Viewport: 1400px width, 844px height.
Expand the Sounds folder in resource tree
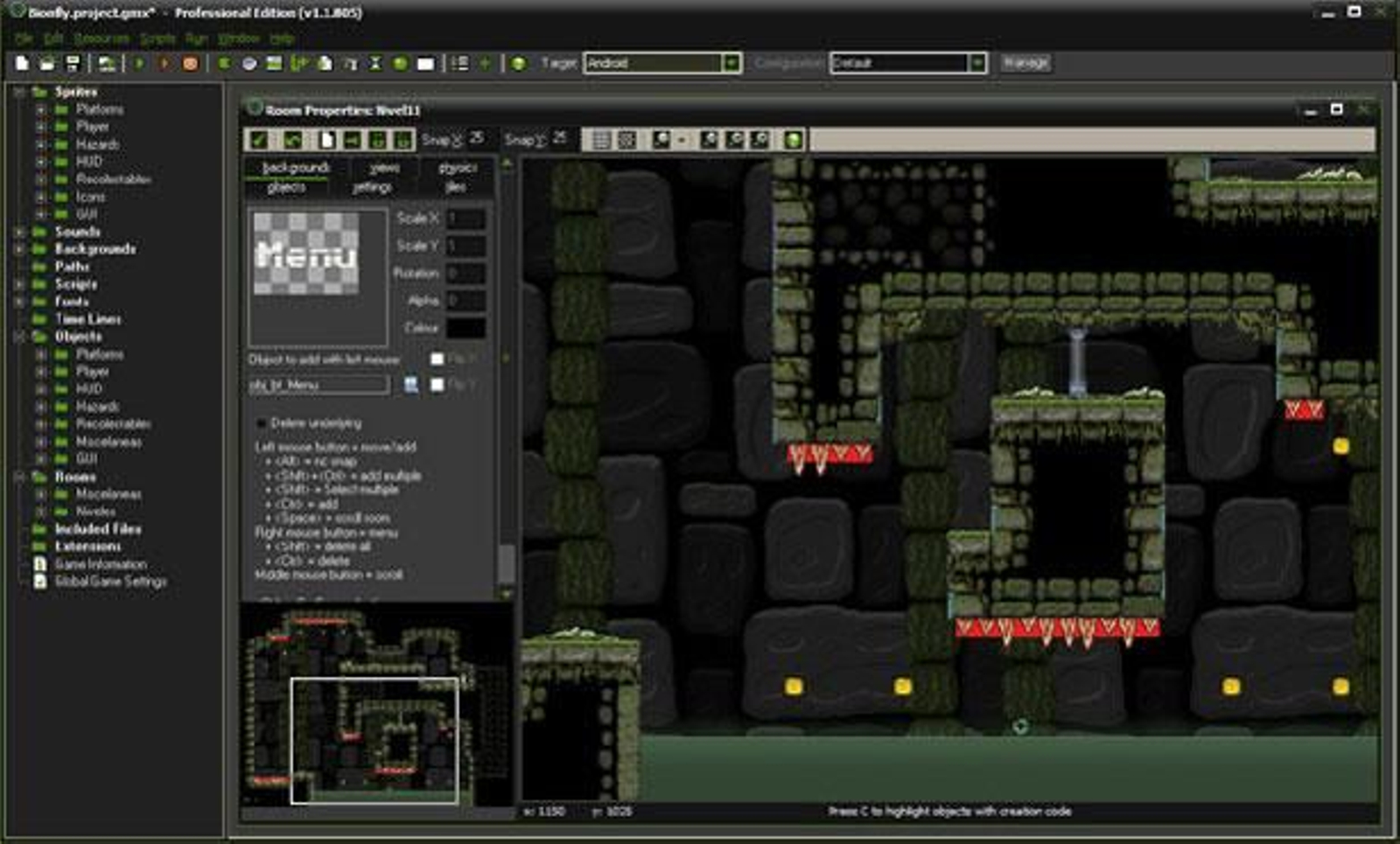[19, 232]
